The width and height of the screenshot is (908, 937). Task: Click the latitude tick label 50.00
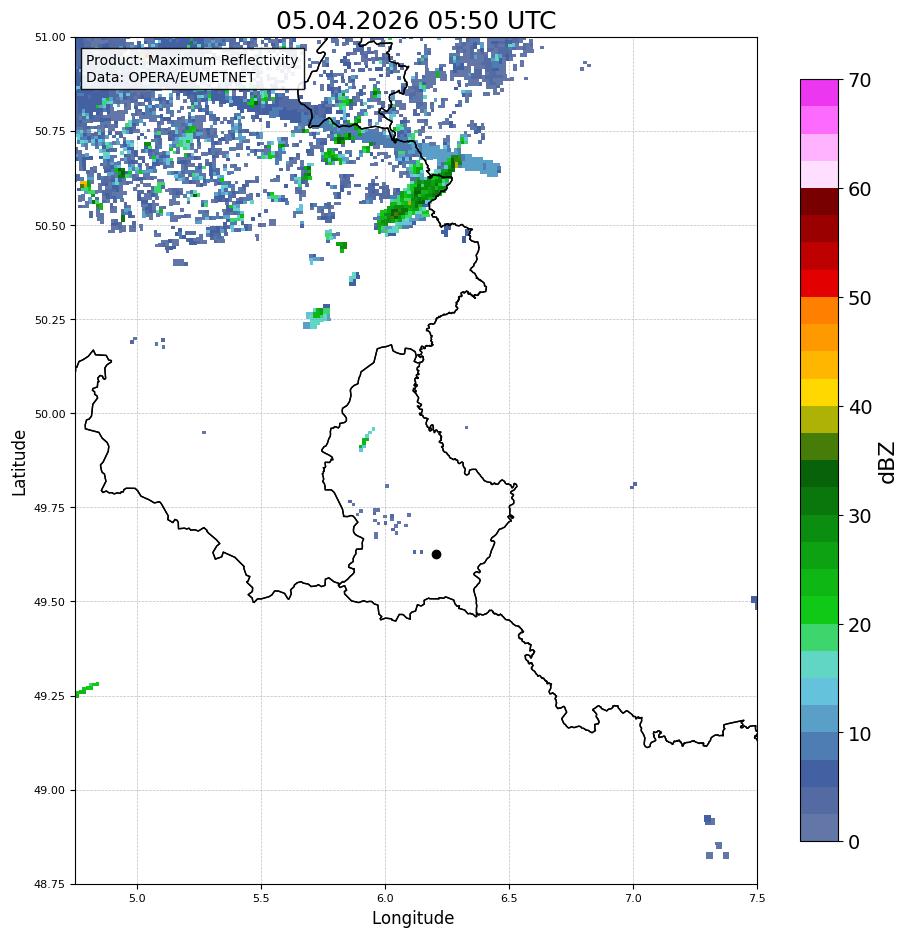50,414
